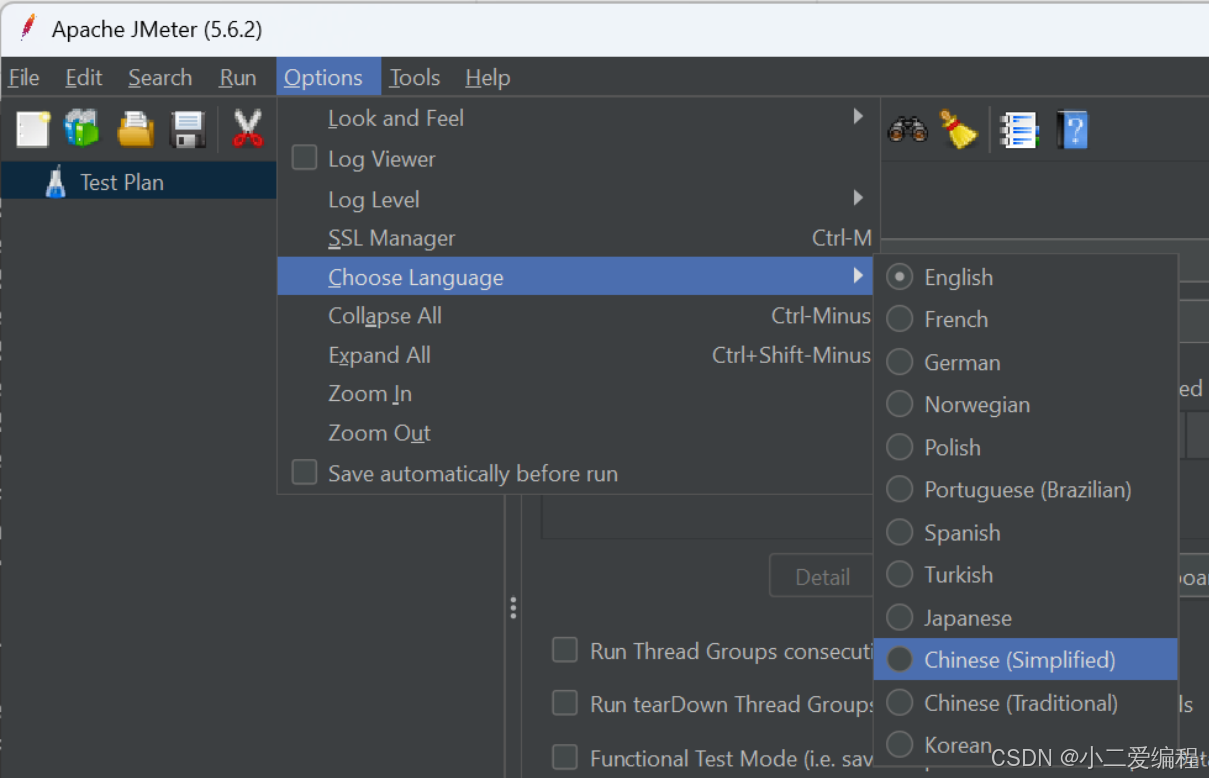Enable Functional Test Mode checkbox
This screenshot has height=778, width=1209.
click(565, 757)
